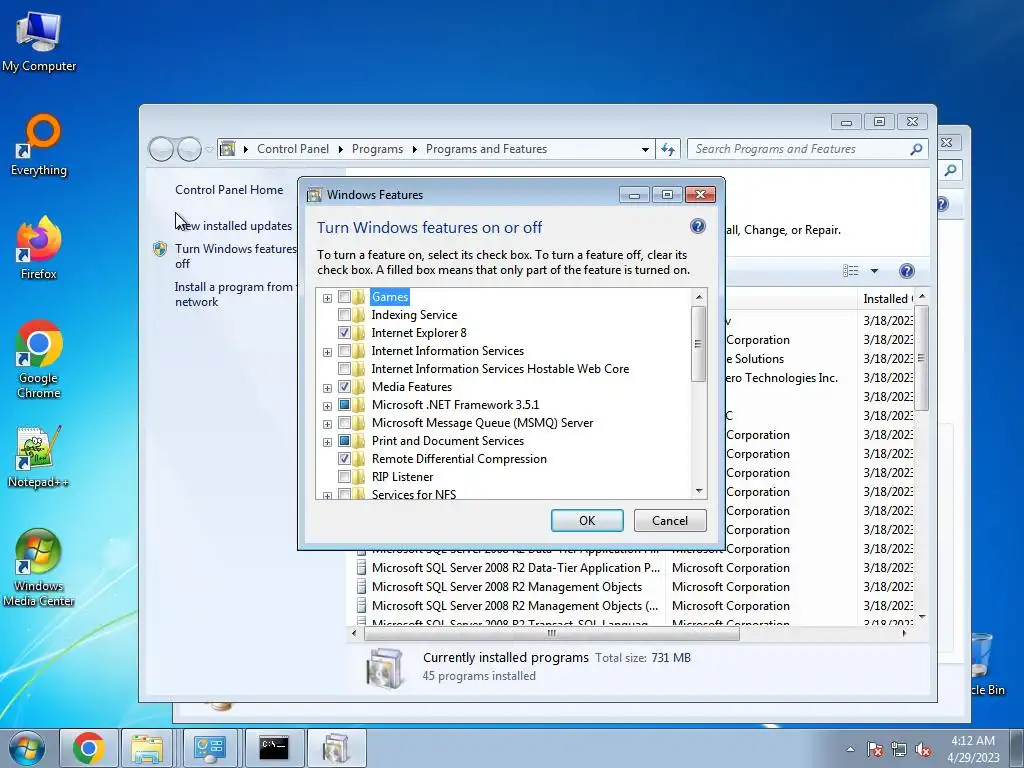This screenshot has height=768, width=1024.
Task: Click the programs list vertical scrollbar thumb
Action: 921,358
